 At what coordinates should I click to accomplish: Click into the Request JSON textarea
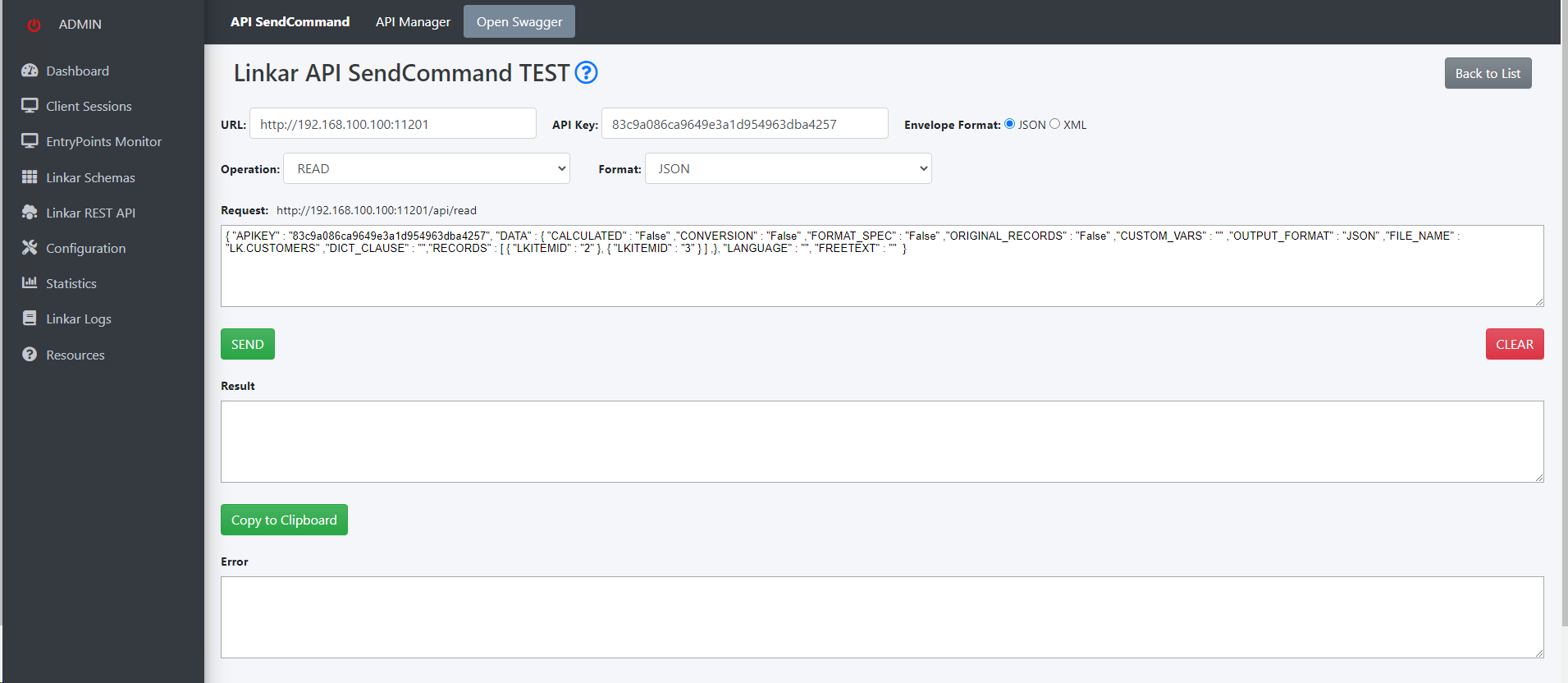882,266
